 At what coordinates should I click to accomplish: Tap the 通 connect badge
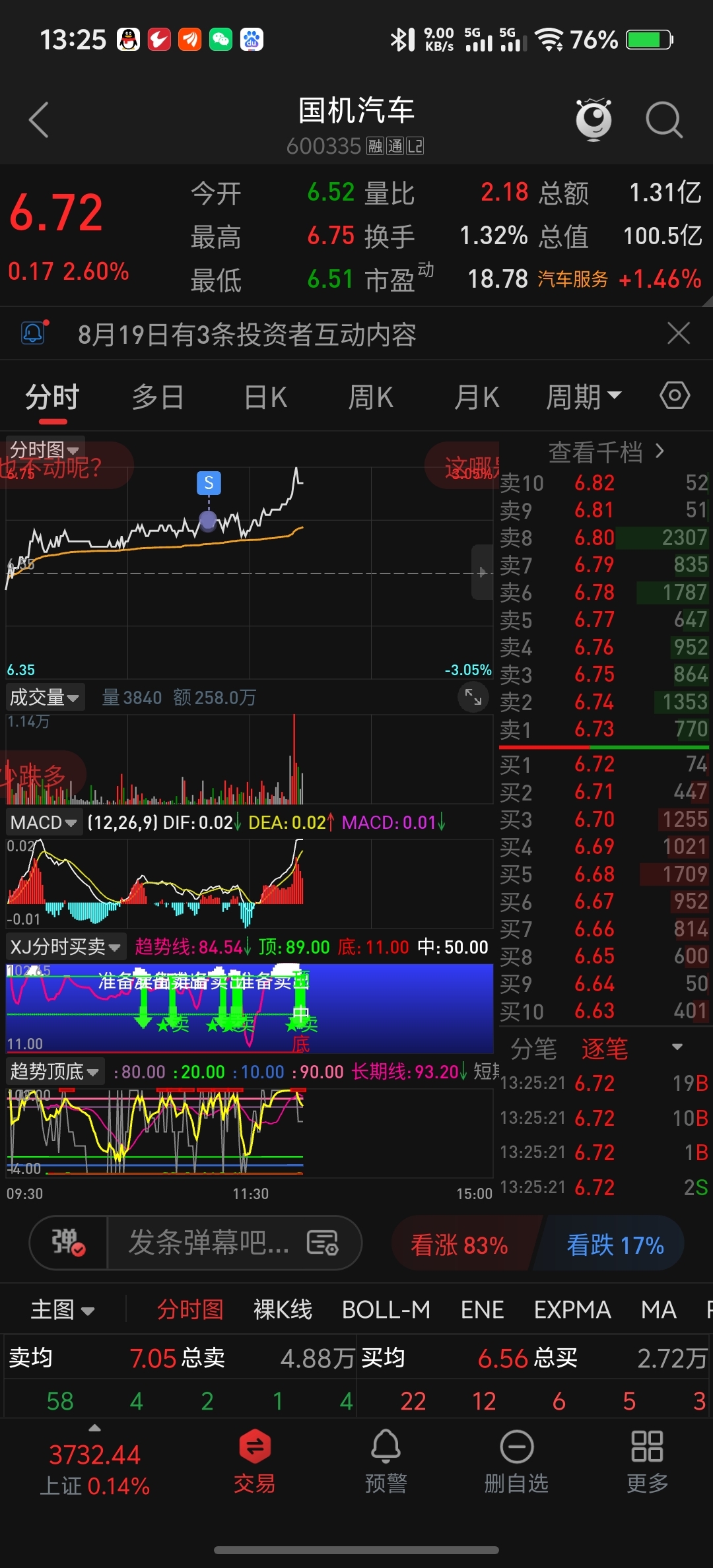(x=395, y=146)
